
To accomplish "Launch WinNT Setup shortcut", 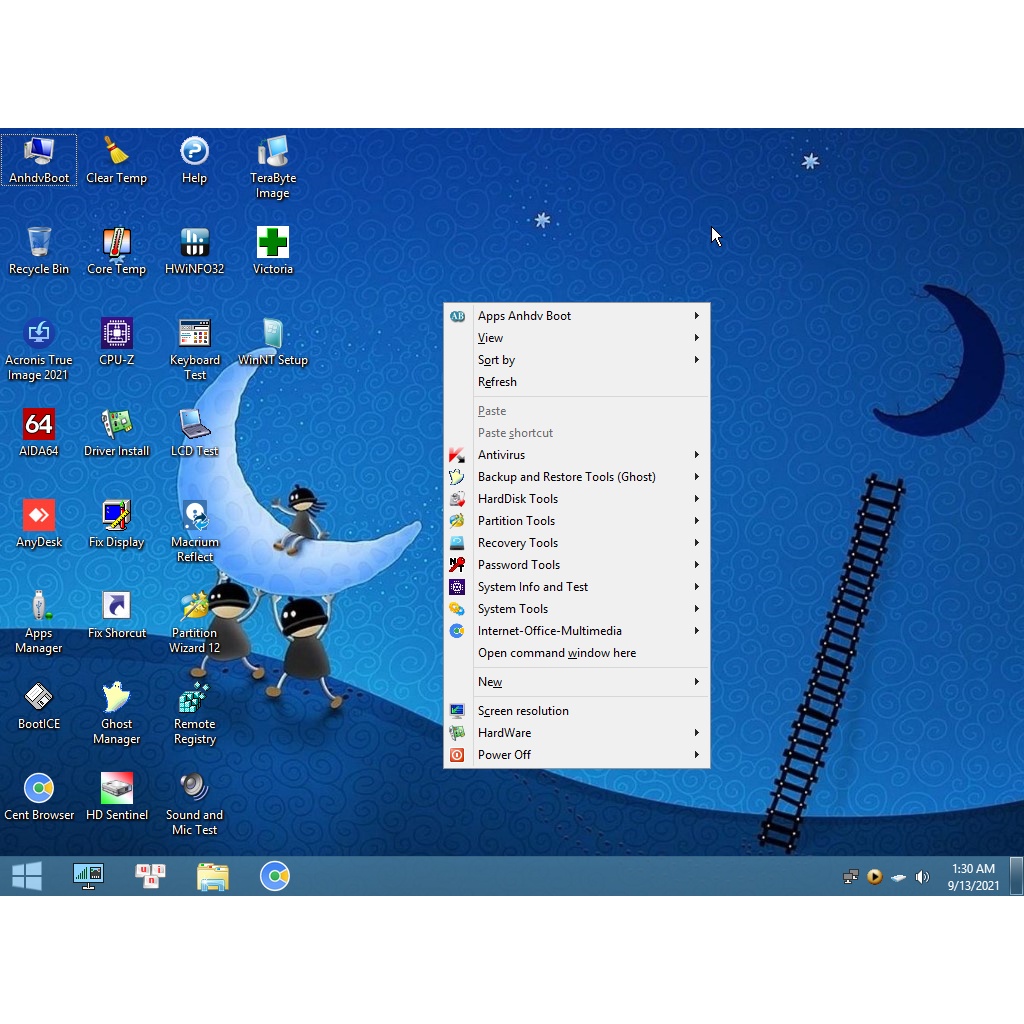I will [273, 342].
